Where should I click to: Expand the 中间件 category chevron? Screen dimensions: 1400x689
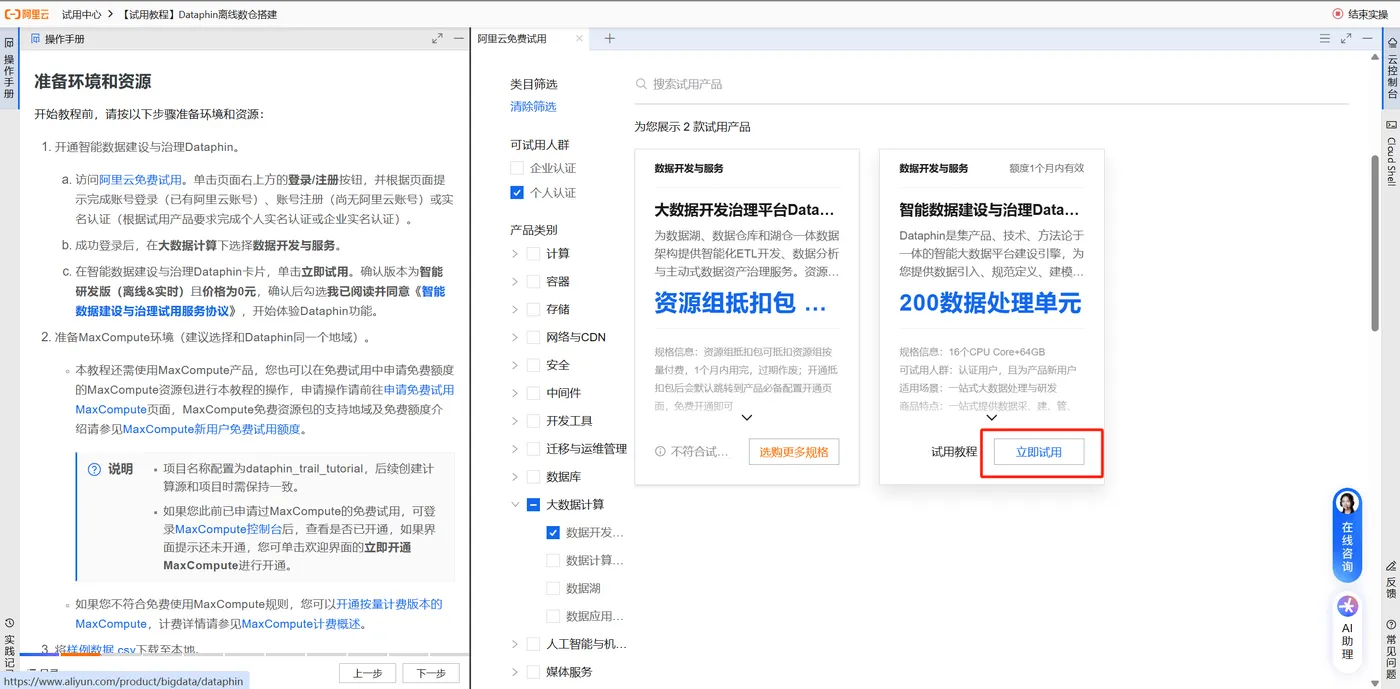(515, 393)
